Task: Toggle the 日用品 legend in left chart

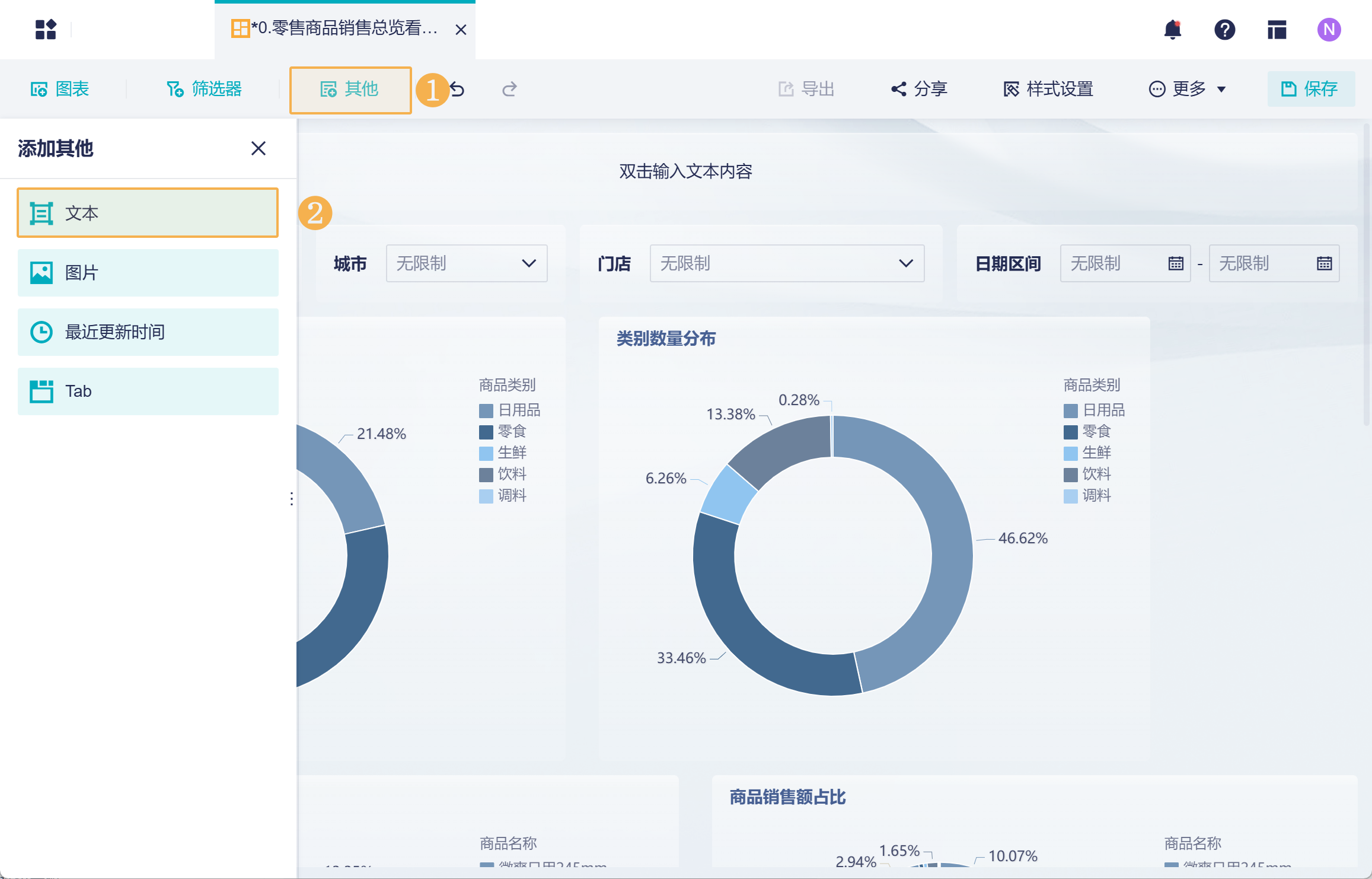Action: tap(510, 410)
